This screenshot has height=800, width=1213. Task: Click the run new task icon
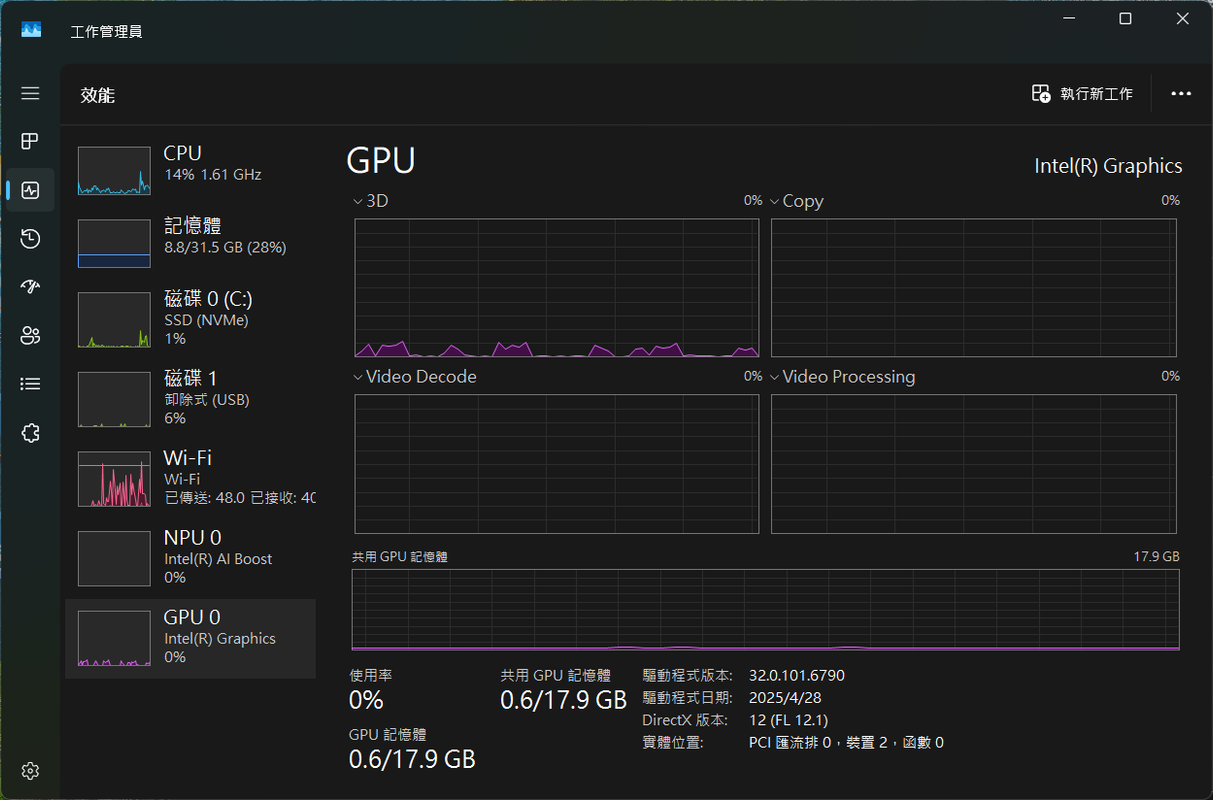coord(1041,93)
